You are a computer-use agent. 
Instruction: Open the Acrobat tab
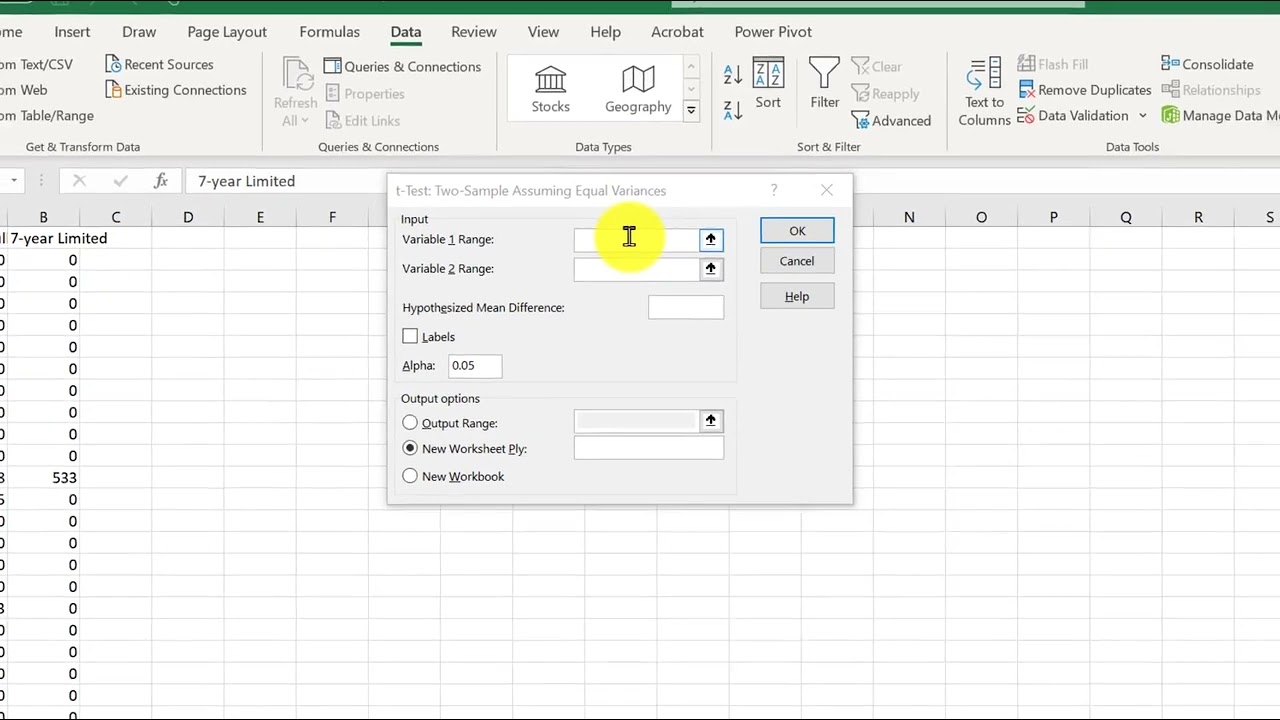pyautogui.click(x=677, y=32)
